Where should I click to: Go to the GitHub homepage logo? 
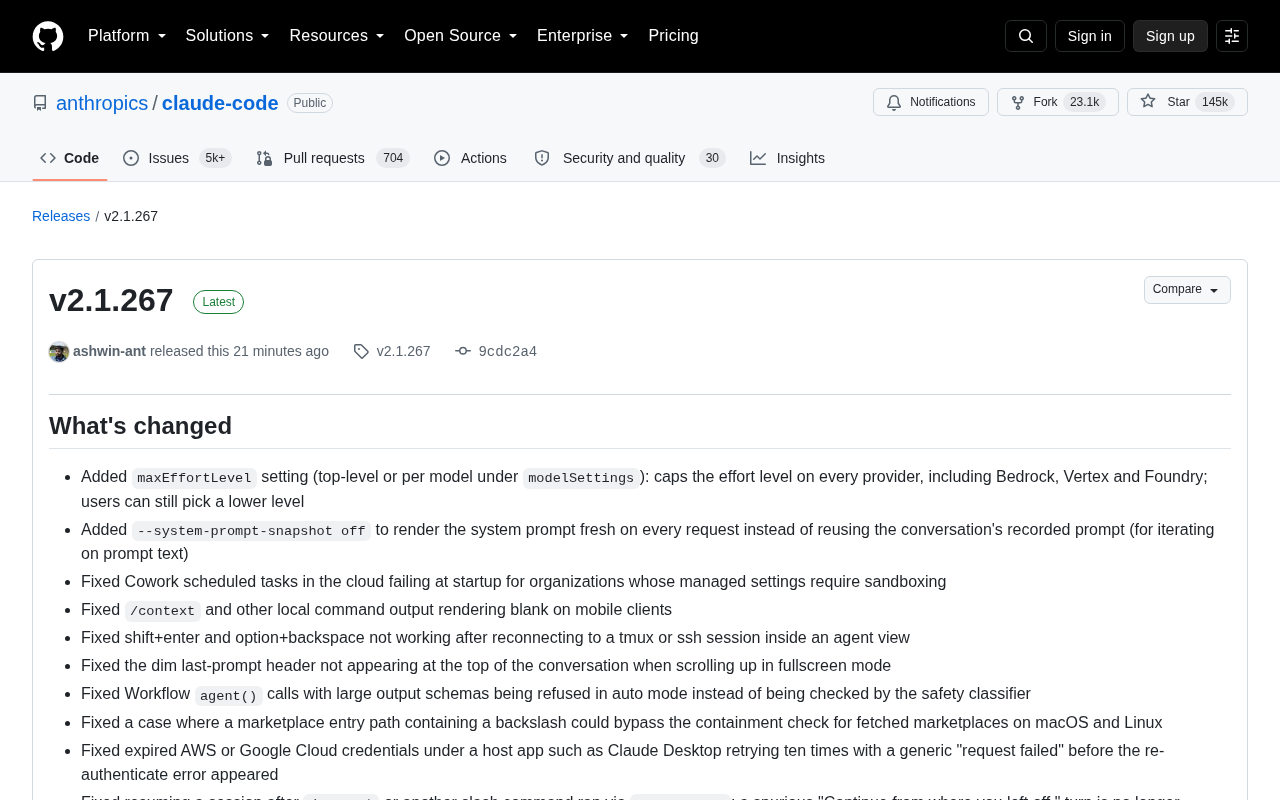click(x=48, y=36)
